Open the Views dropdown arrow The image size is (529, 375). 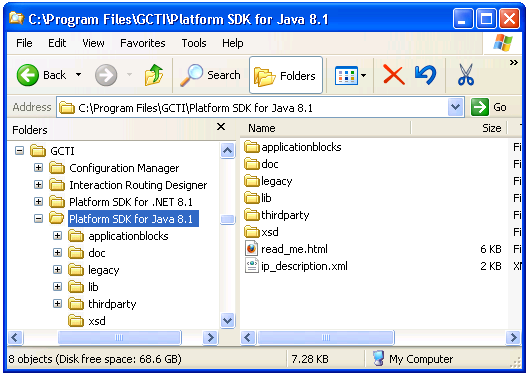[363, 76]
